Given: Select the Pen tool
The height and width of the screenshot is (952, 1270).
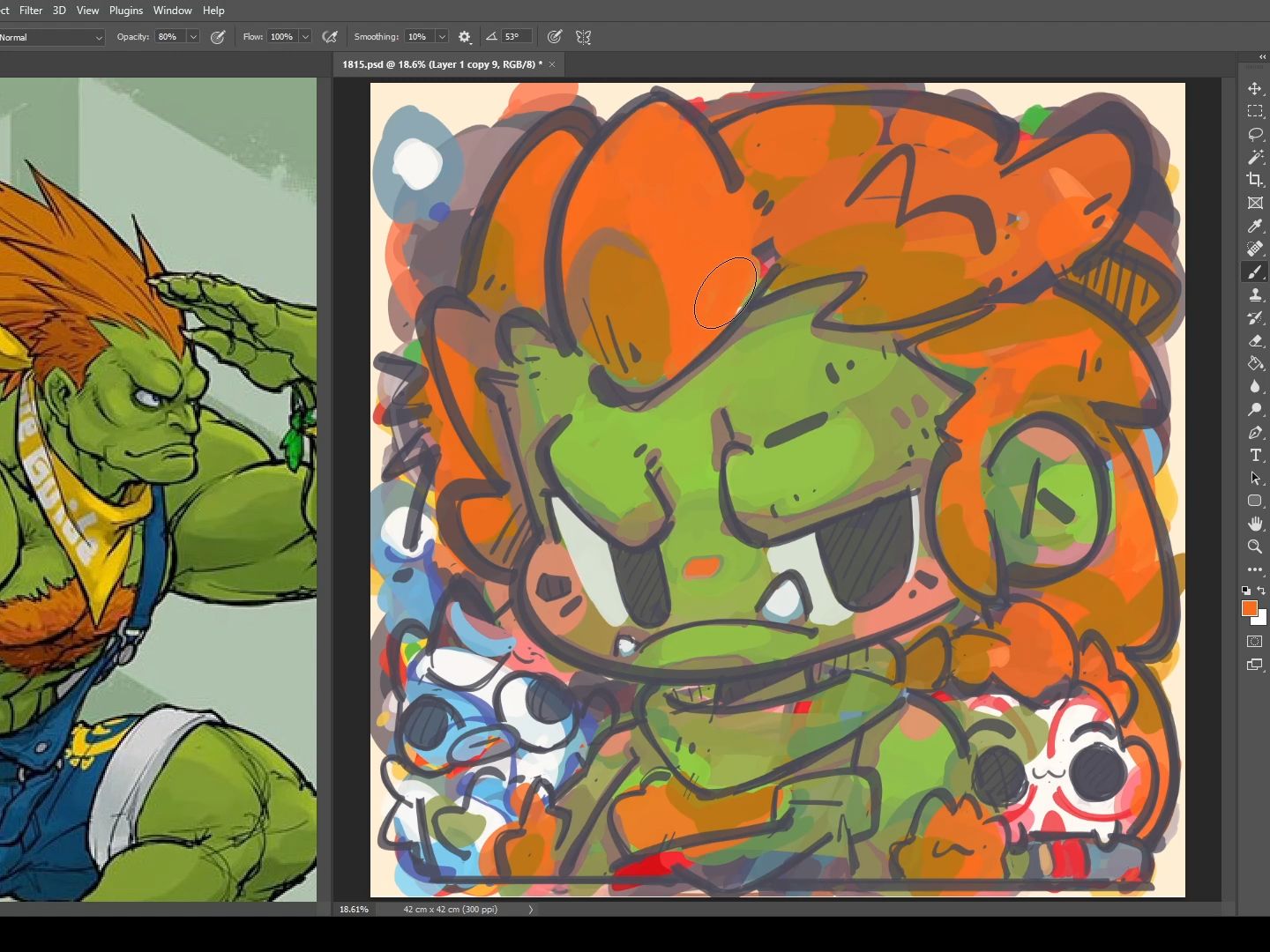Looking at the screenshot, I should pos(1255,432).
